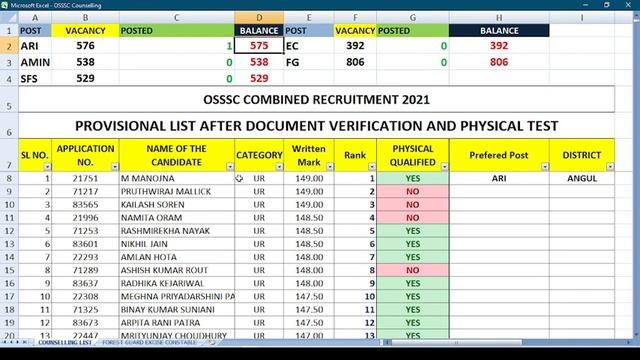
Task: Open the NAME OF THE CANDIDATE filter dropdown
Action: (230, 167)
